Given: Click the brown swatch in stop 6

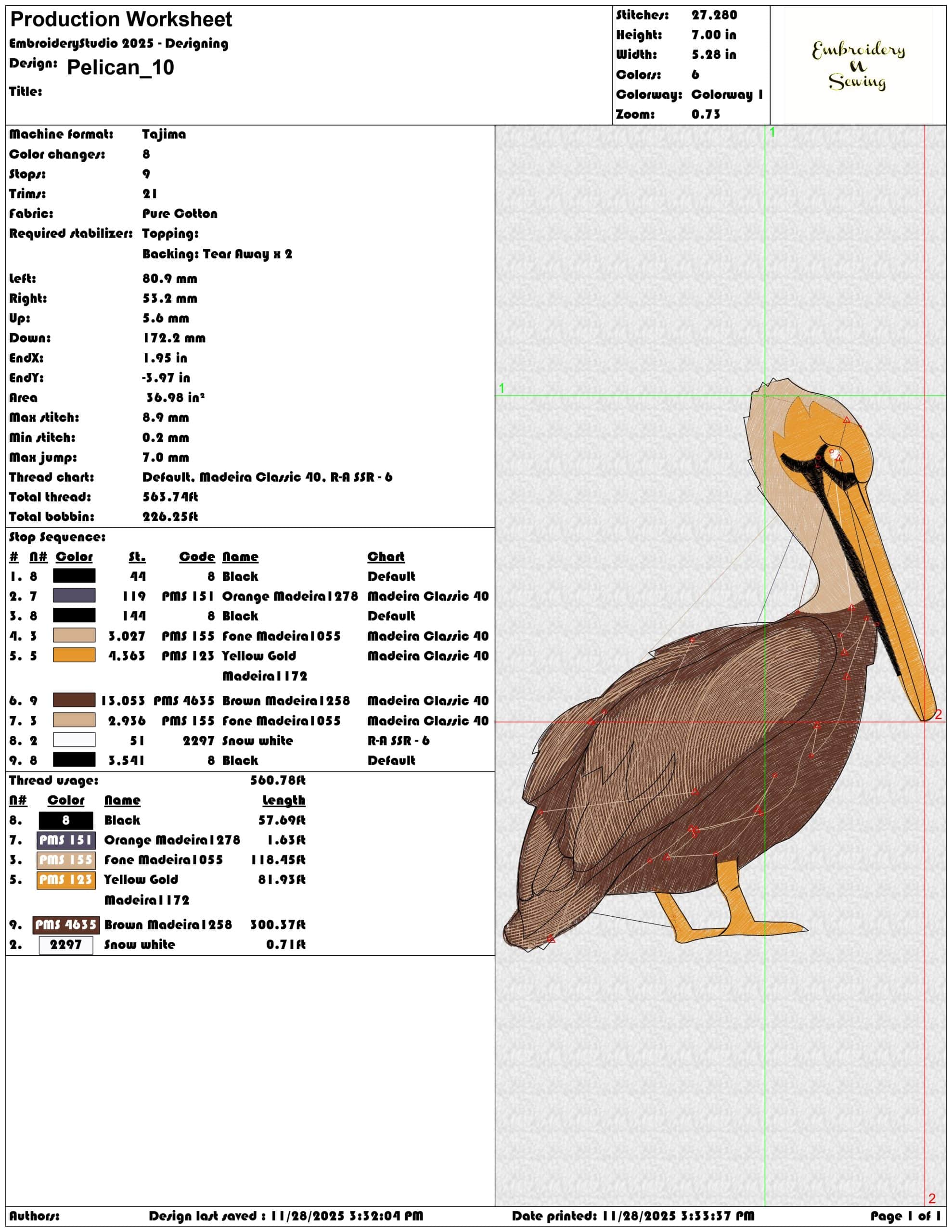Looking at the screenshot, I should [x=74, y=700].
